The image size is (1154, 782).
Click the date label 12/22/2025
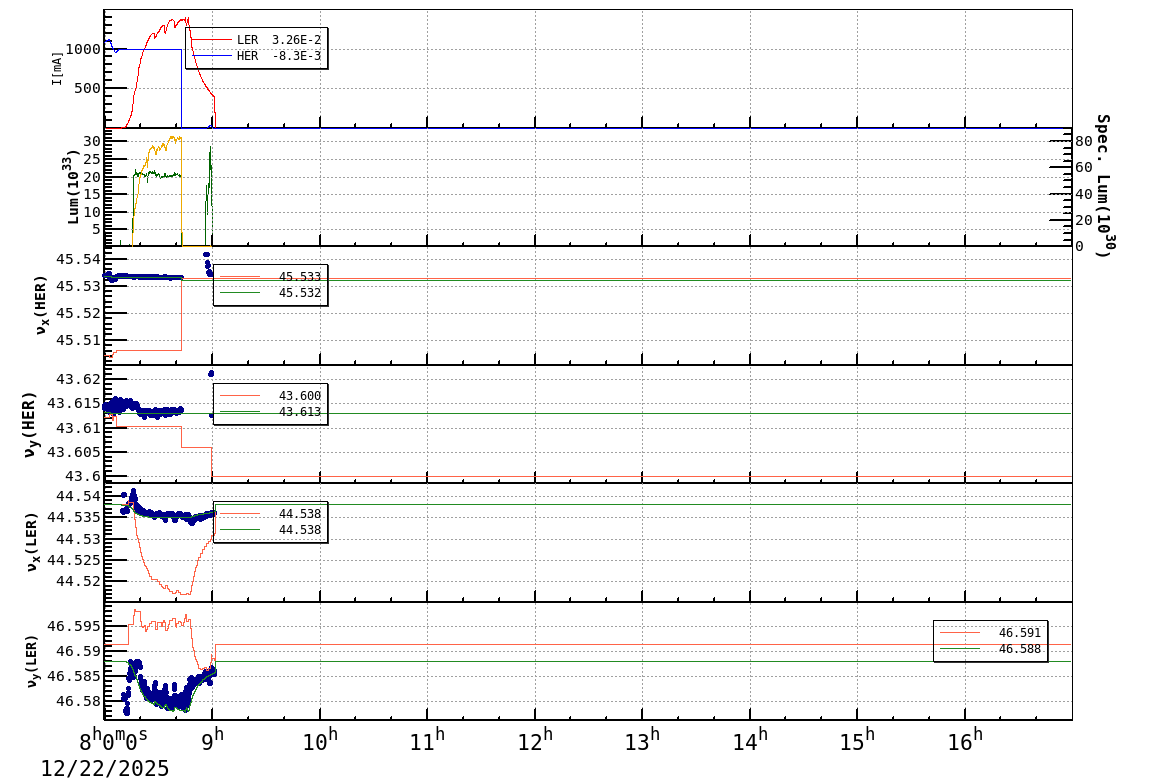(103, 770)
